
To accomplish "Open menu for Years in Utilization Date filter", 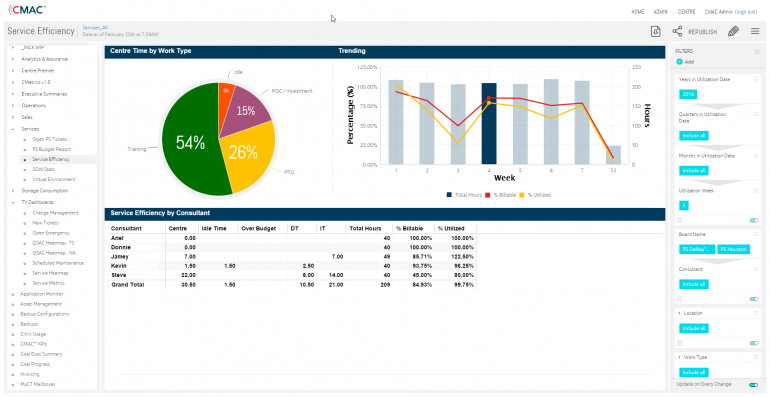I will (757, 79).
